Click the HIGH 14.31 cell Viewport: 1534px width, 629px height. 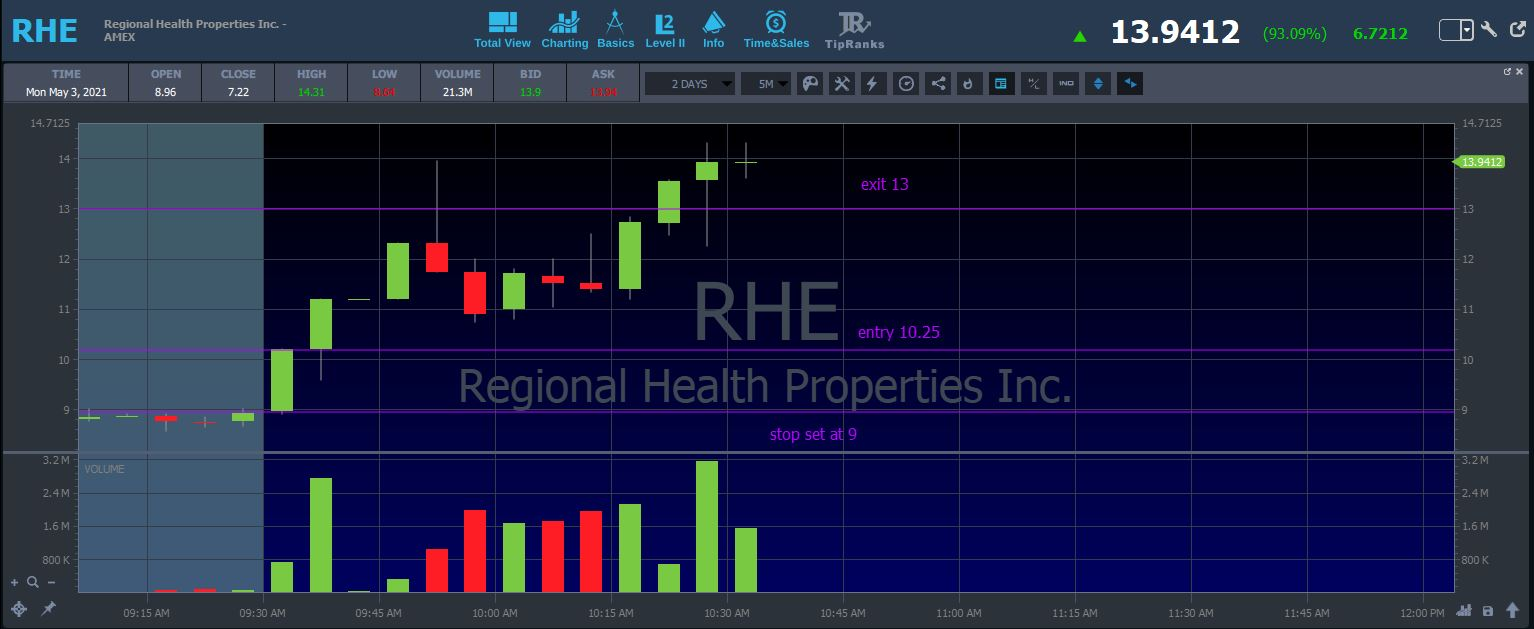pos(311,83)
